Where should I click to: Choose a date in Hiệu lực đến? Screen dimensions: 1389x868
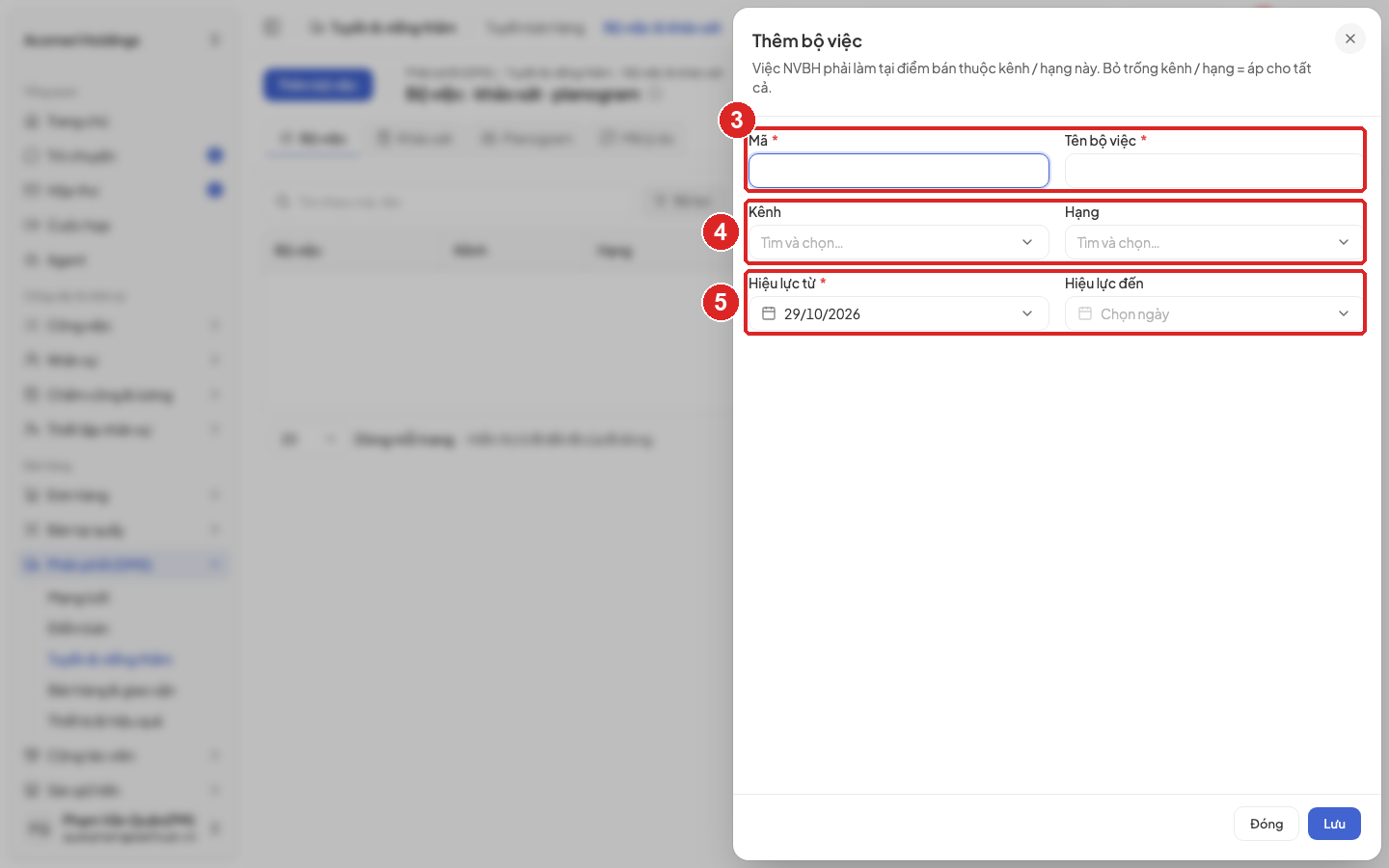(x=1215, y=313)
